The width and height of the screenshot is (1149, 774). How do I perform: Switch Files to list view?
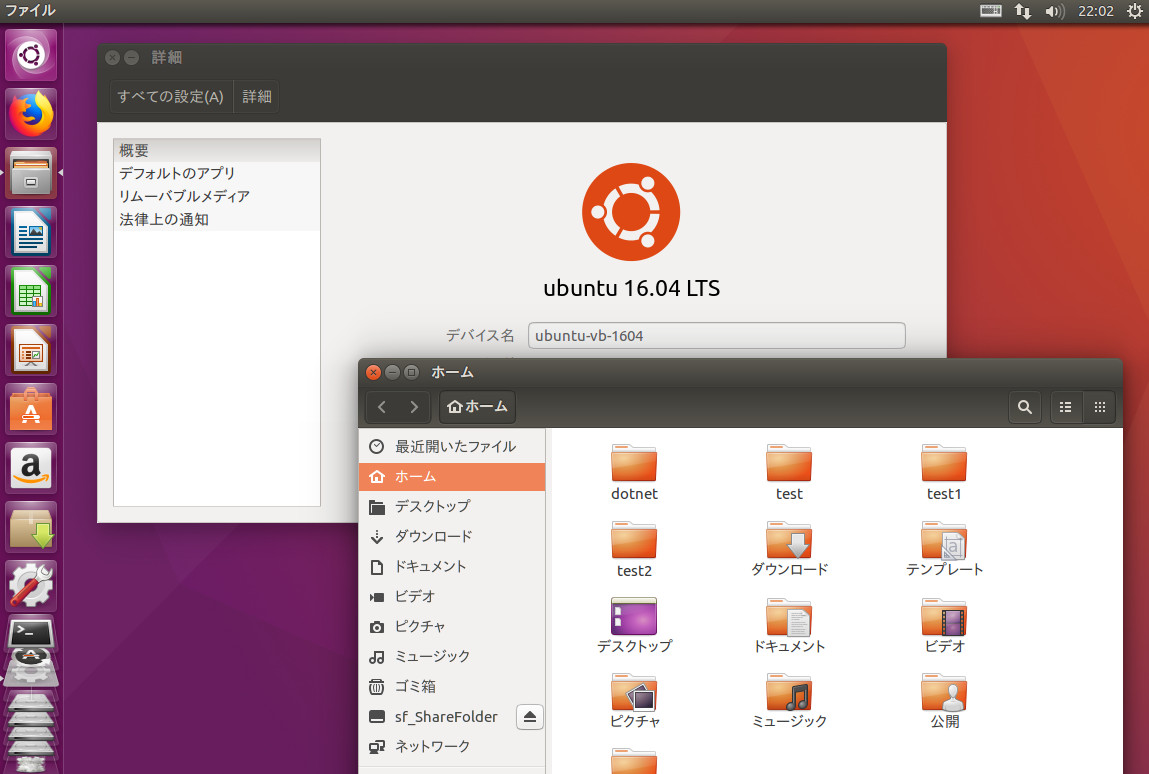click(1066, 407)
